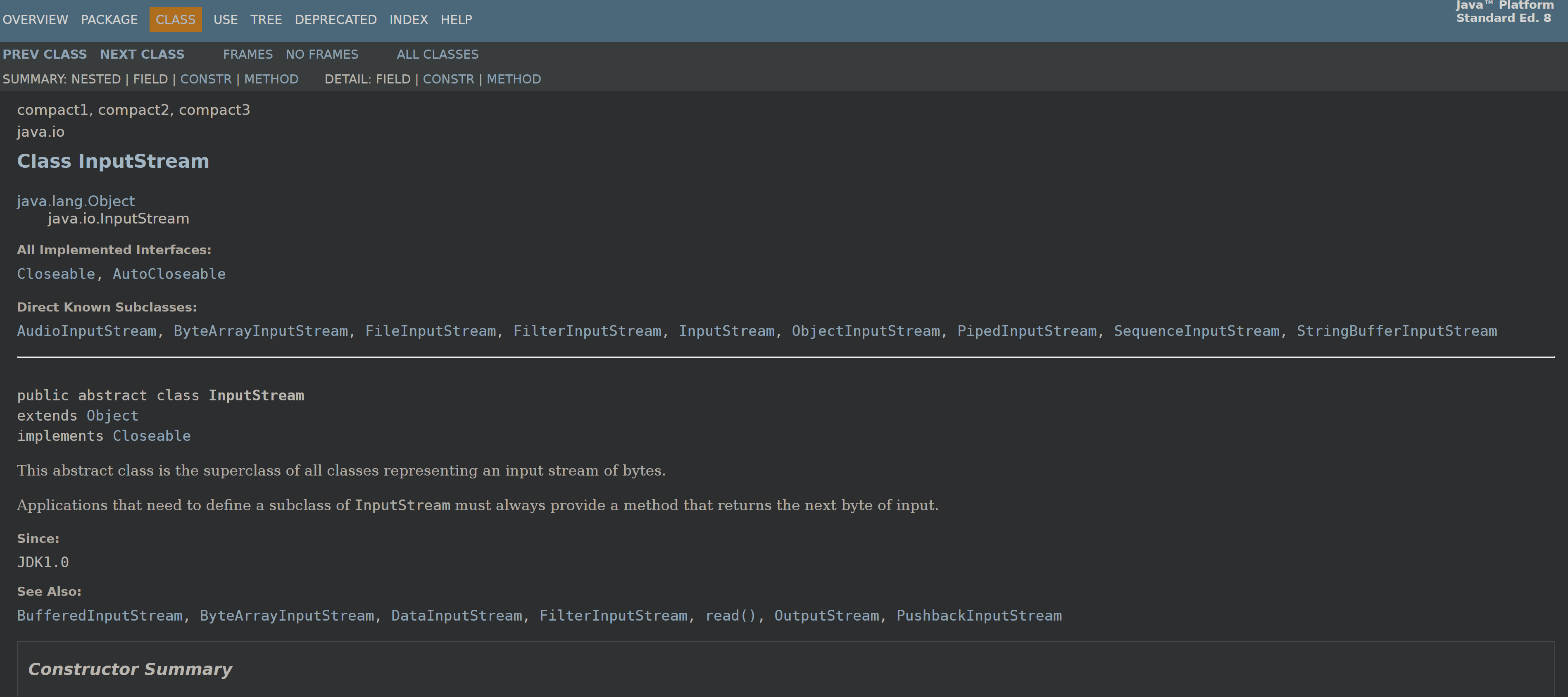Screen dimensions: 1568x697
Task: Open Object link after 'extends'
Action: [x=113, y=416]
